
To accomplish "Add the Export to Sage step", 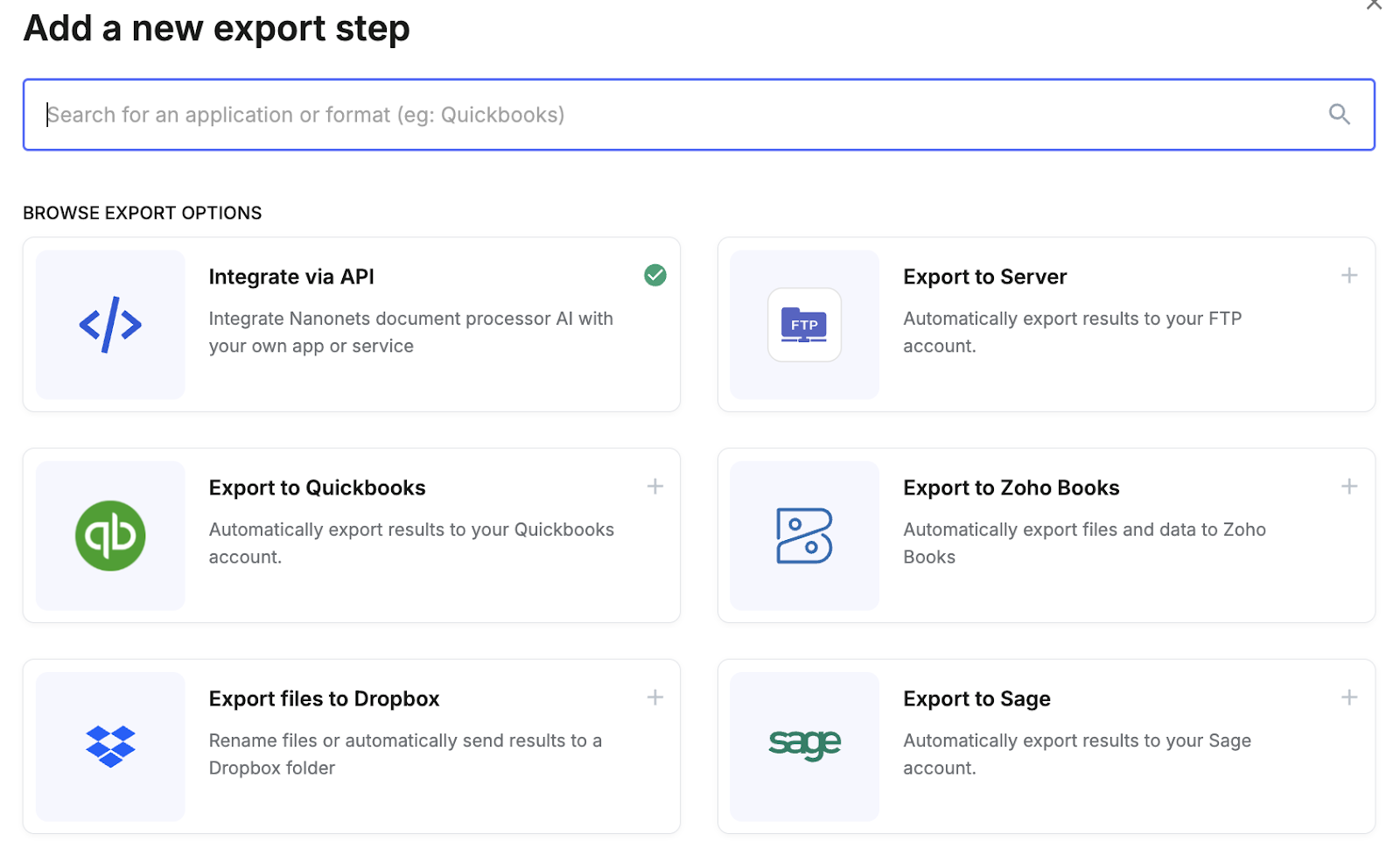I will [1348, 698].
